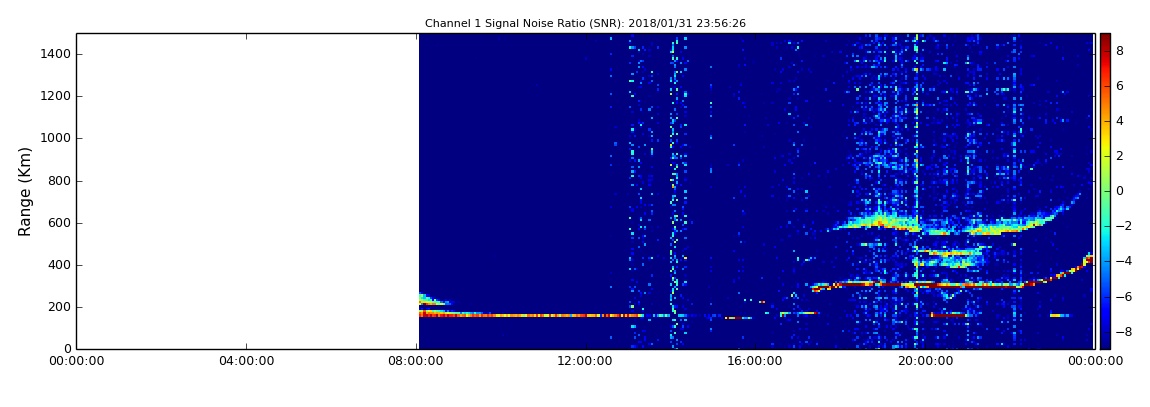Click the 16:00:00 x-axis time label
The width and height of the screenshot is (1150, 407).
click(x=755, y=361)
